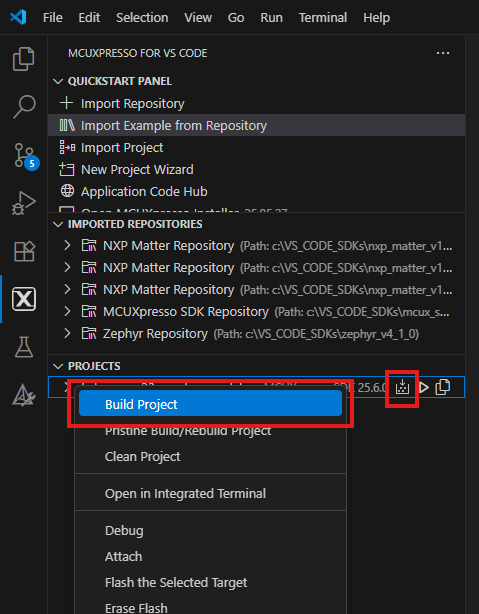Open the Go menu
The width and height of the screenshot is (479, 614).
(236, 18)
